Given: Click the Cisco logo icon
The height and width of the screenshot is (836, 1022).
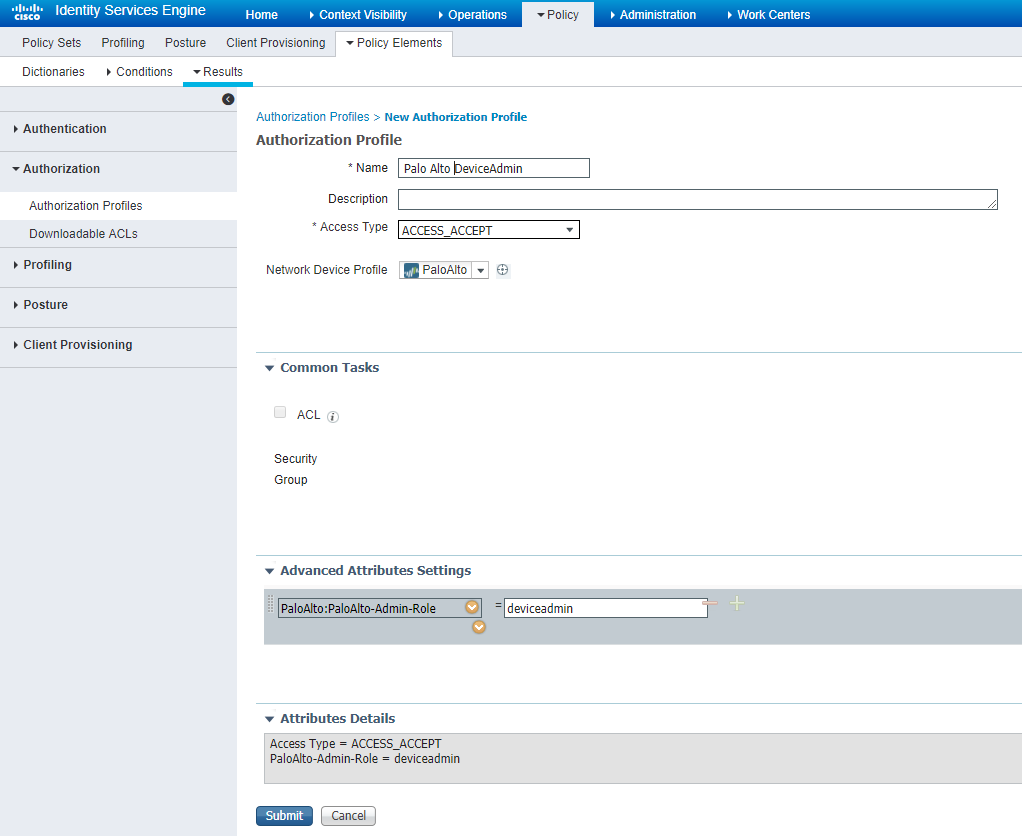Looking at the screenshot, I should (27, 12).
